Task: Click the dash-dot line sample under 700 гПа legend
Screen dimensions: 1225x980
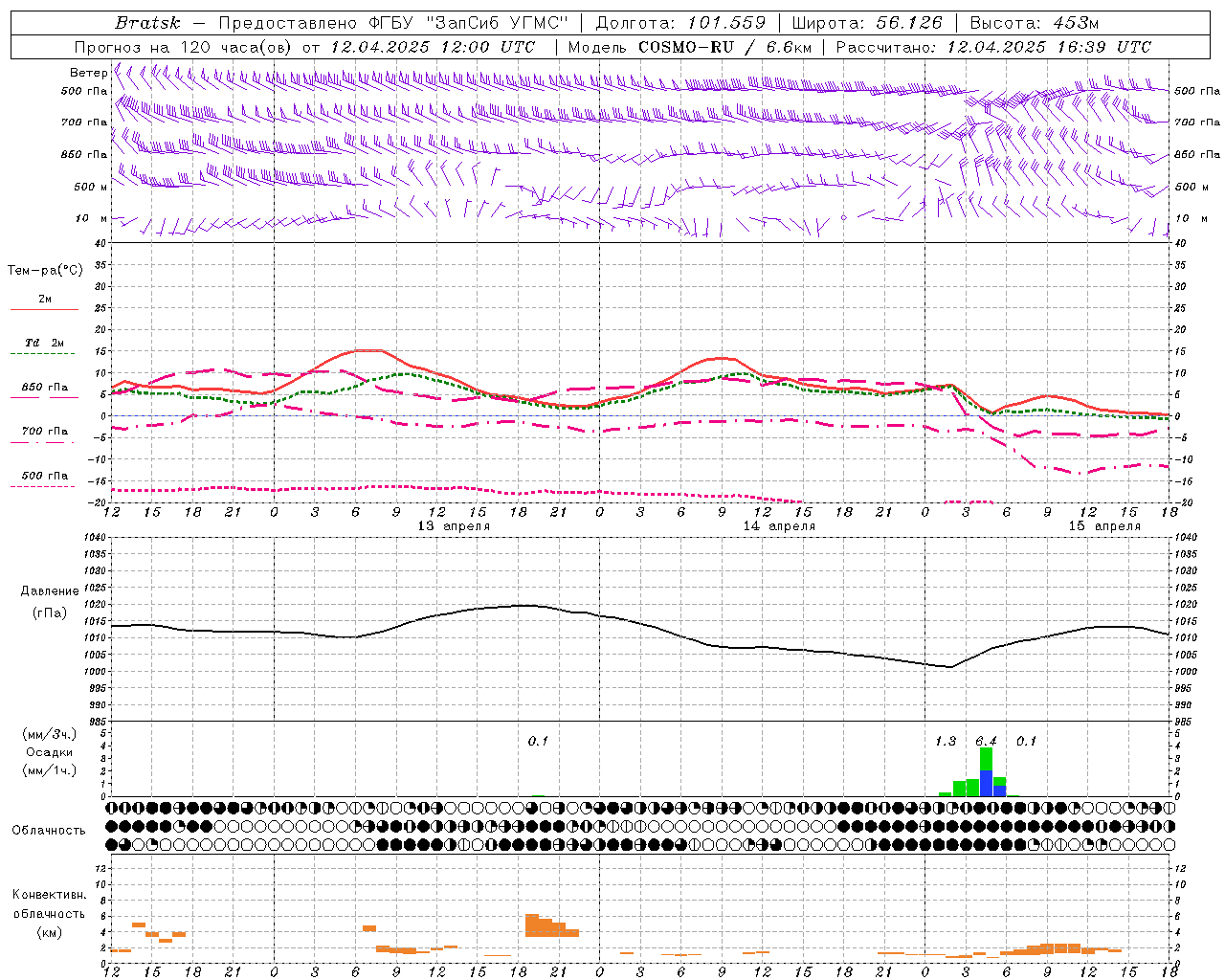Action: point(44,442)
